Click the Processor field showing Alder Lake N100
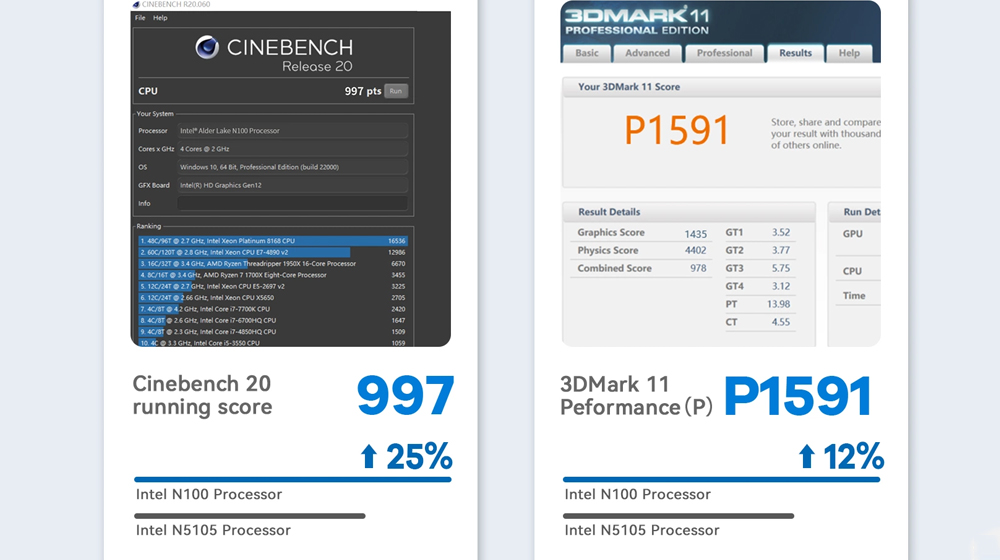The height and width of the screenshot is (560, 1000). (292, 131)
